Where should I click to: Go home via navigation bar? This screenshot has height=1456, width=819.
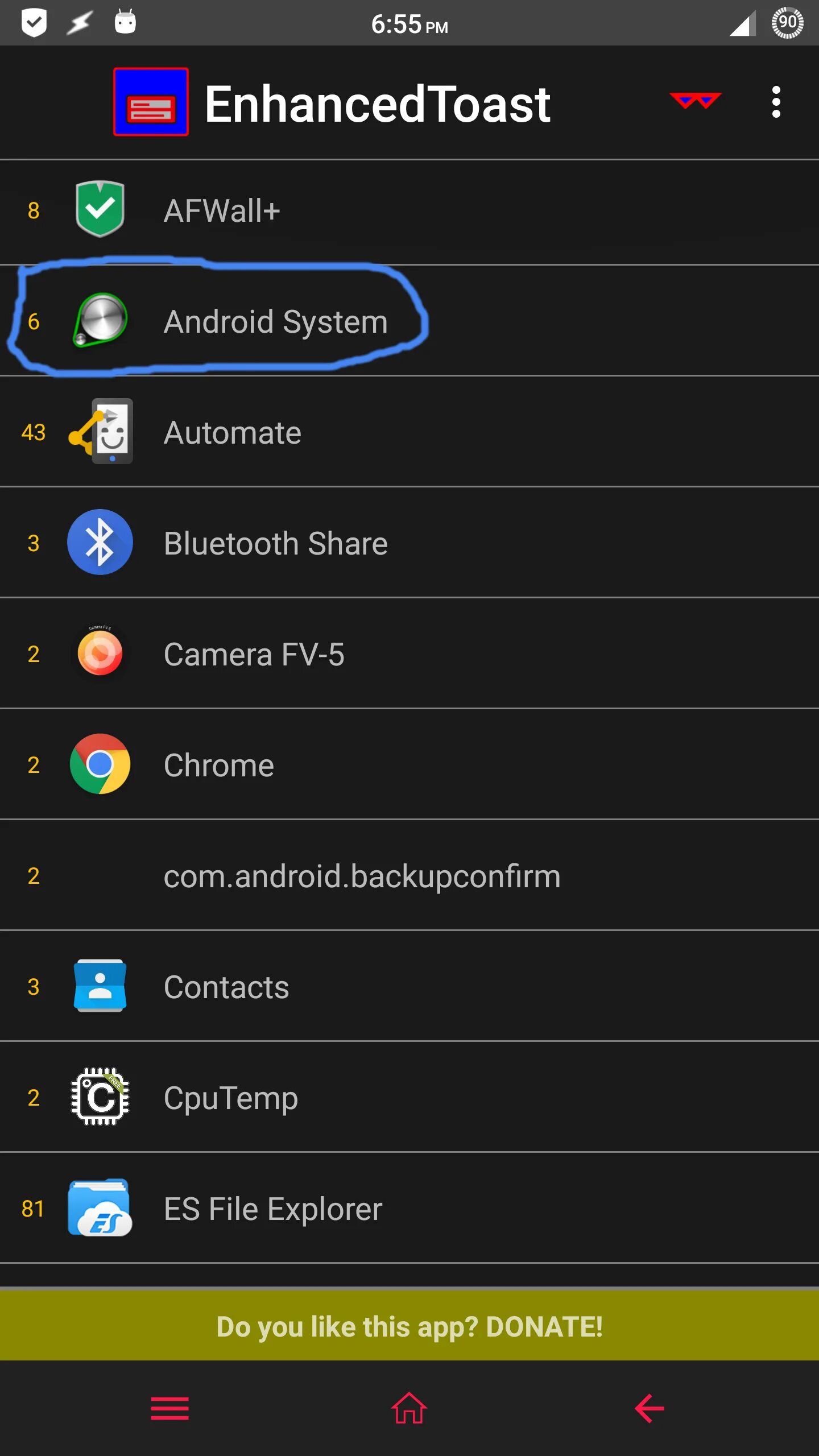409,1408
